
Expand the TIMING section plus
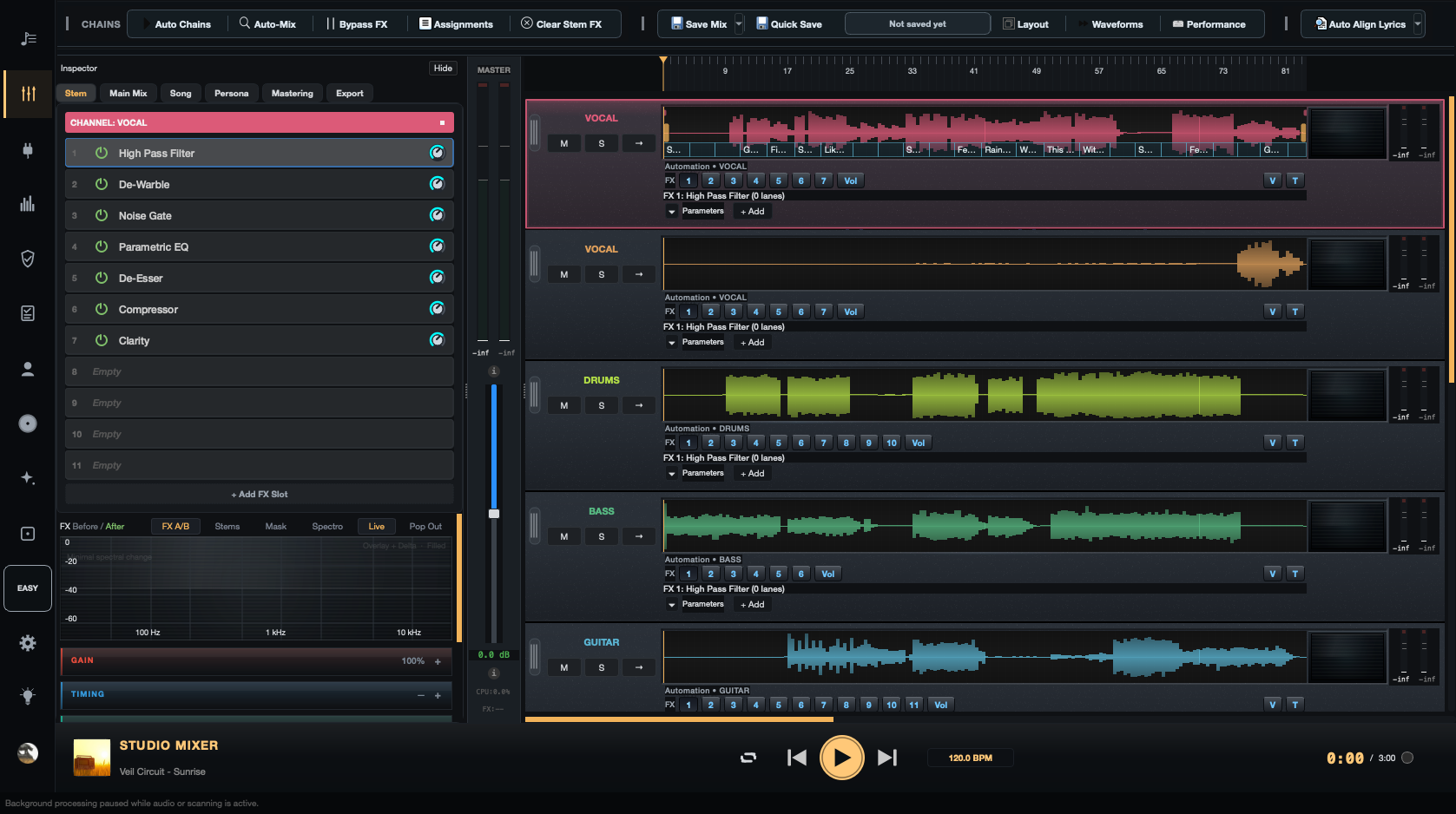(x=438, y=695)
